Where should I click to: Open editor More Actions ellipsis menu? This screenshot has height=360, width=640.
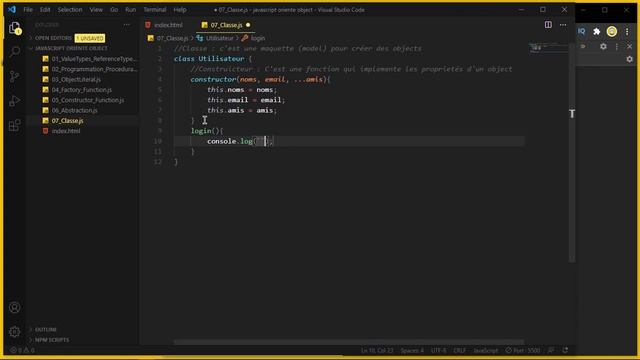563,25
